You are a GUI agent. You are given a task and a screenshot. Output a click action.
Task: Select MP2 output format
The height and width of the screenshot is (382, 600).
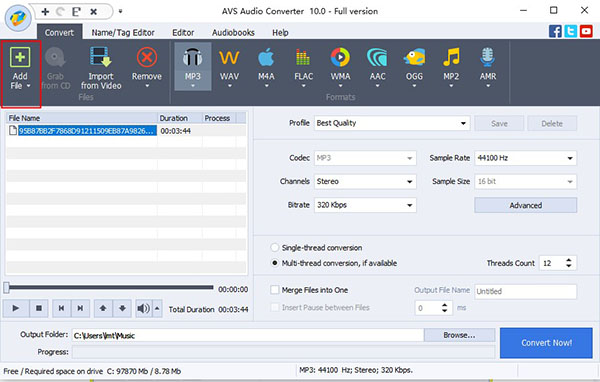pyautogui.click(x=451, y=66)
